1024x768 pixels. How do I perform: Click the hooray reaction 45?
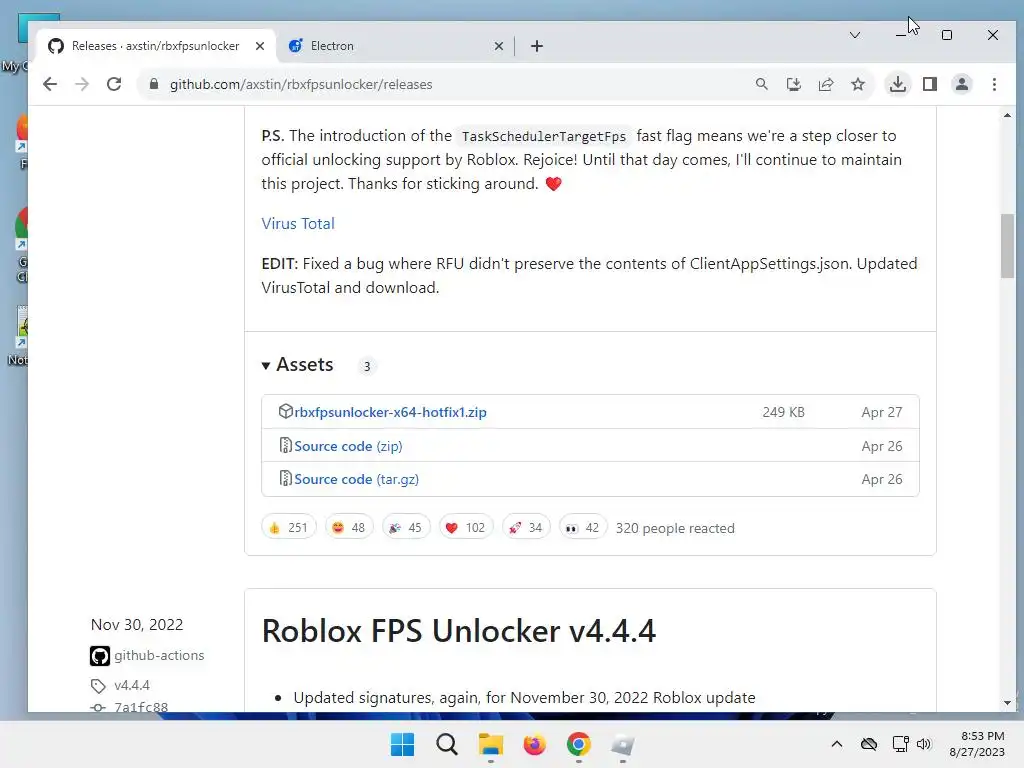[406, 527]
